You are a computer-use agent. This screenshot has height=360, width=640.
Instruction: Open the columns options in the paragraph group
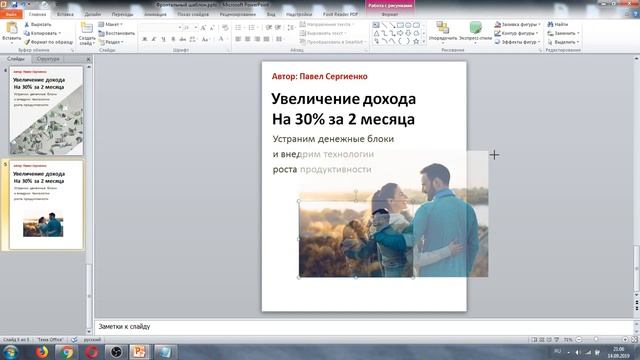(x=280, y=39)
